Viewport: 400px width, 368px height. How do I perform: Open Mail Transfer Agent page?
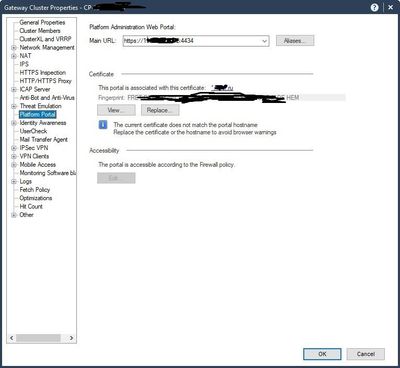pyautogui.click(x=43, y=140)
